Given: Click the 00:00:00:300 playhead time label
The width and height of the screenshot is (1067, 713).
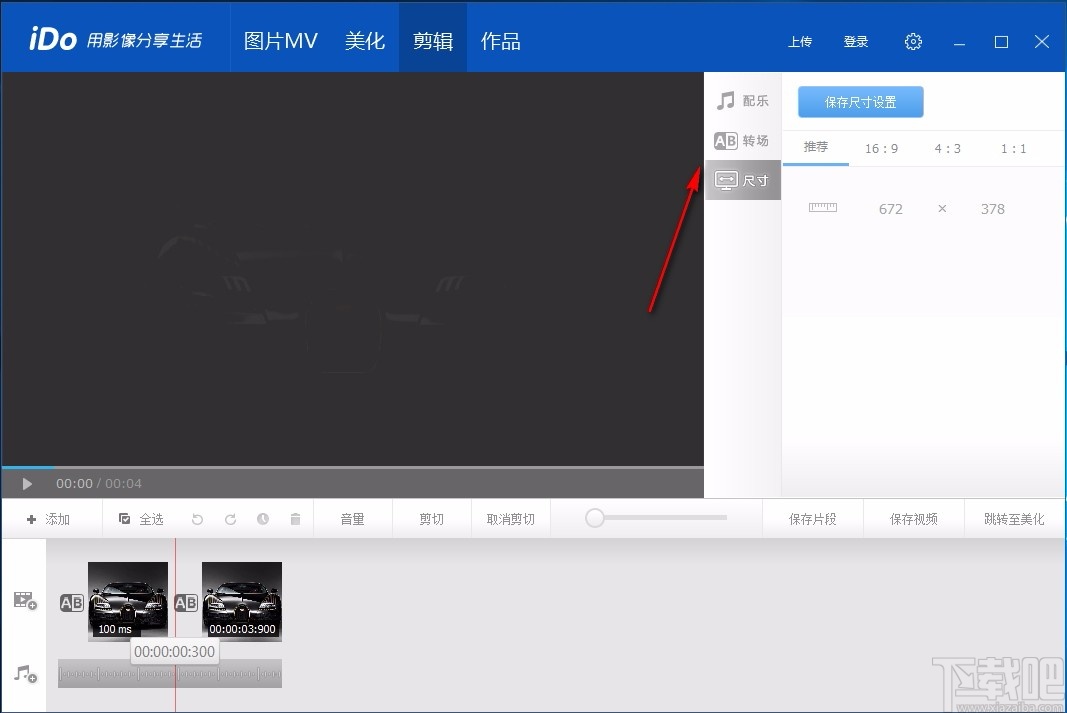Looking at the screenshot, I should tap(174, 651).
